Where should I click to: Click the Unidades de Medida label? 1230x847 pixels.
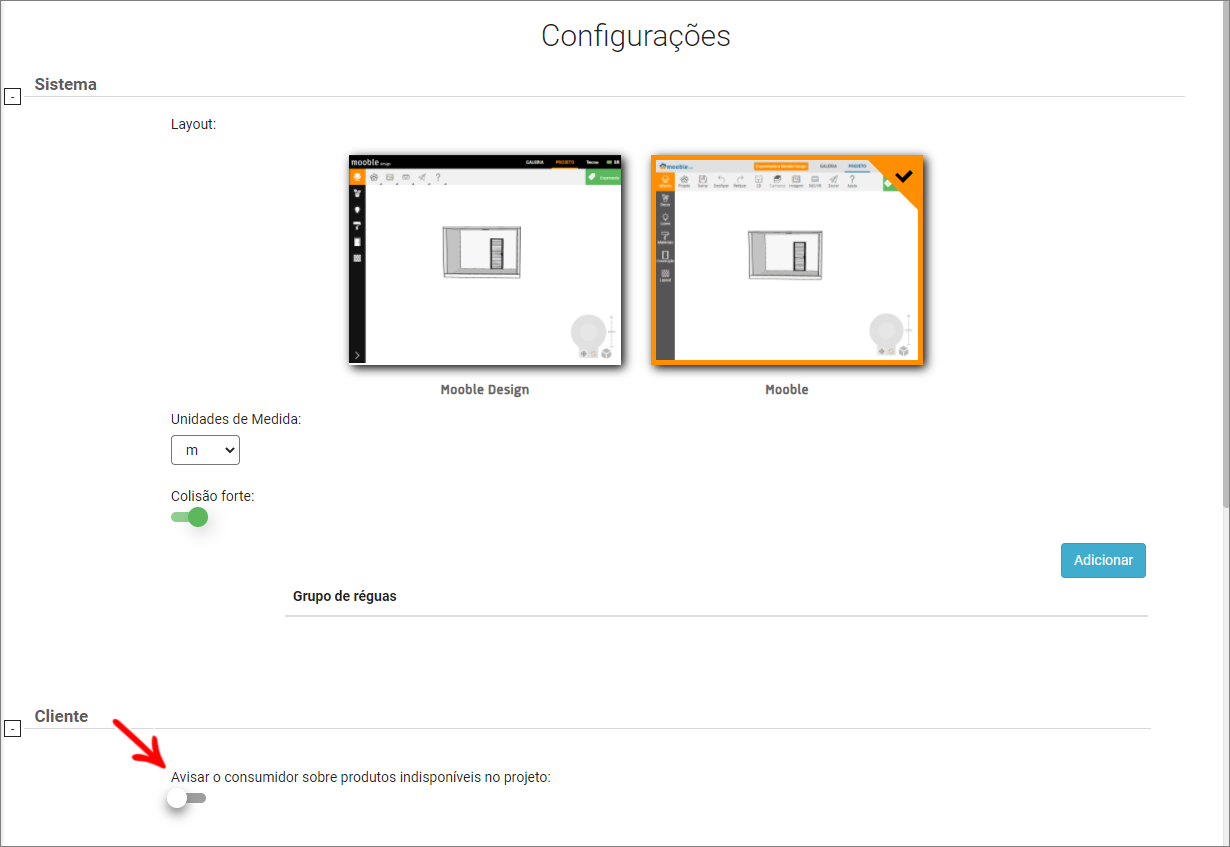(236, 419)
